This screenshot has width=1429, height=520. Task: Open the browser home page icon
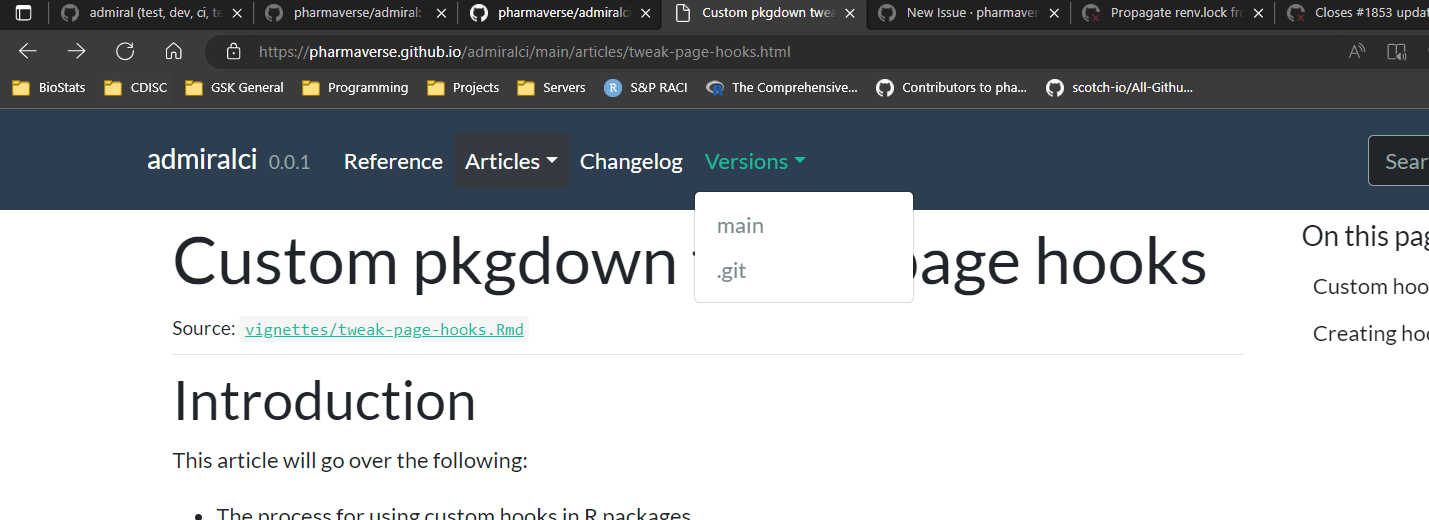pos(173,51)
